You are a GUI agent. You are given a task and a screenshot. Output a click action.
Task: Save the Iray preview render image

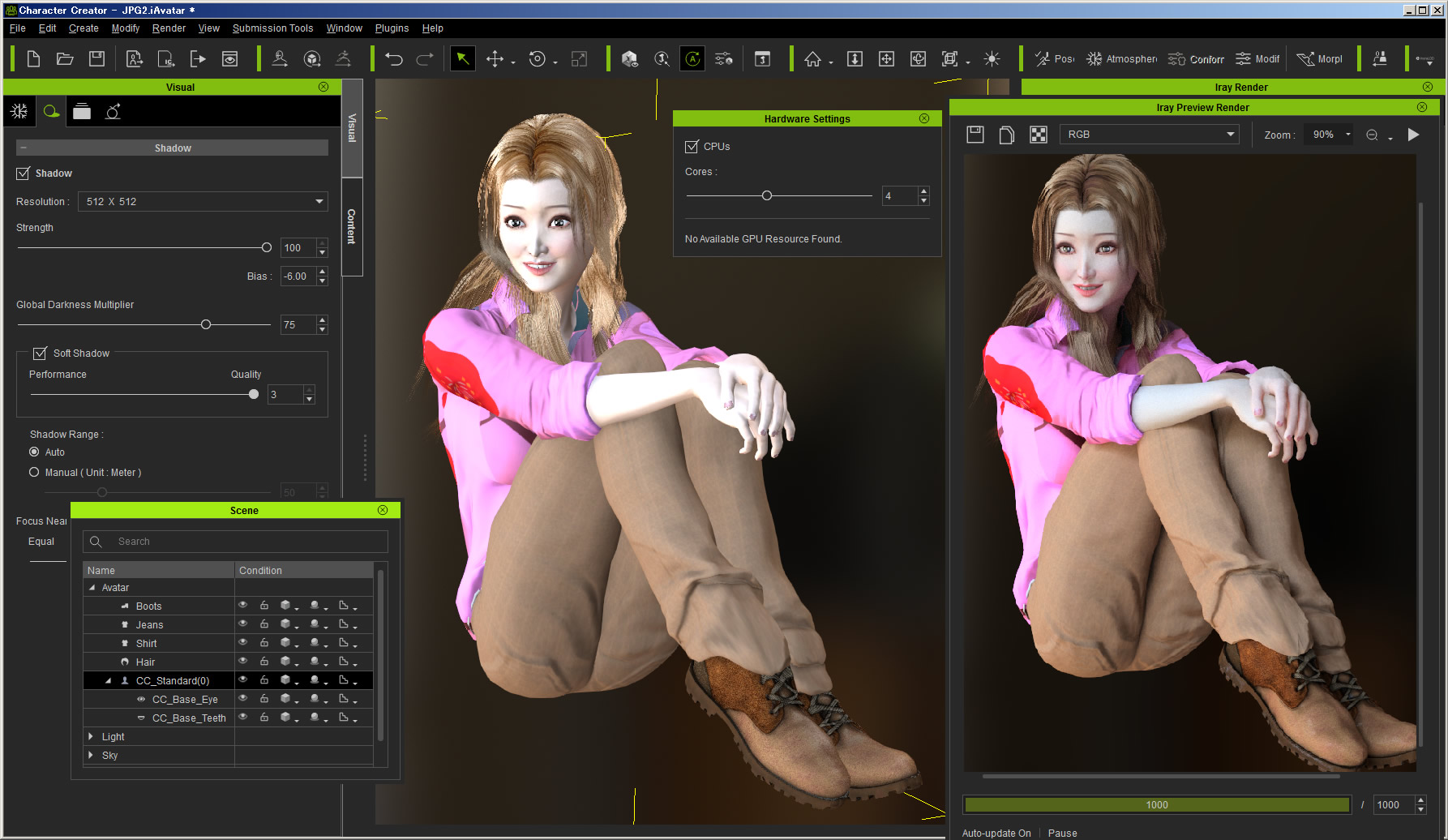[975, 135]
